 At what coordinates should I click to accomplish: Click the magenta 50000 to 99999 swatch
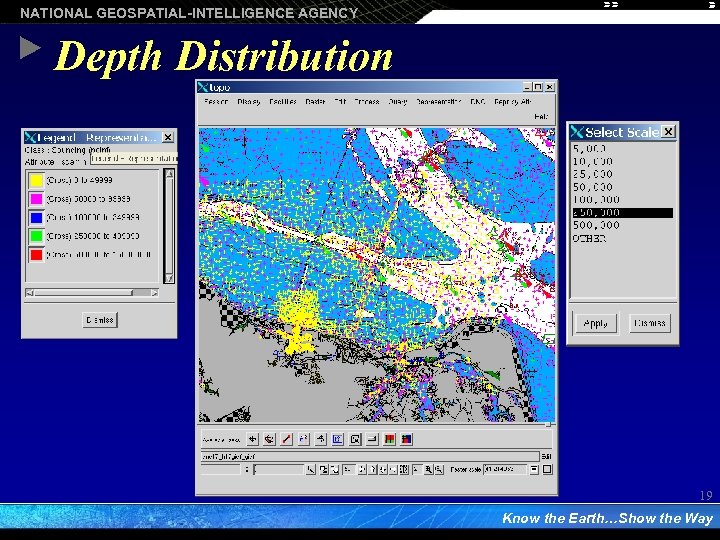click(36, 199)
